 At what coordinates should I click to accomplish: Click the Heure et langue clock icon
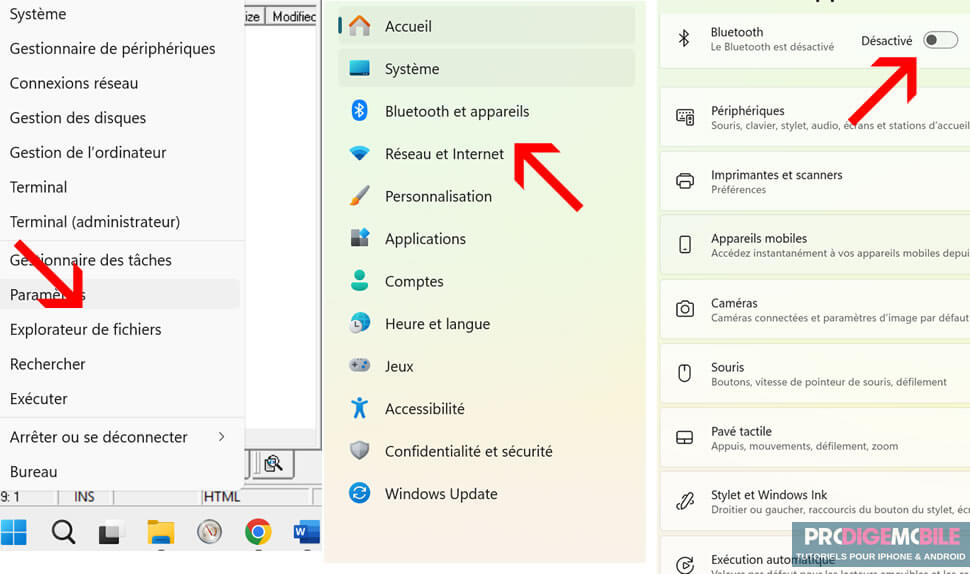(x=359, y=323)
